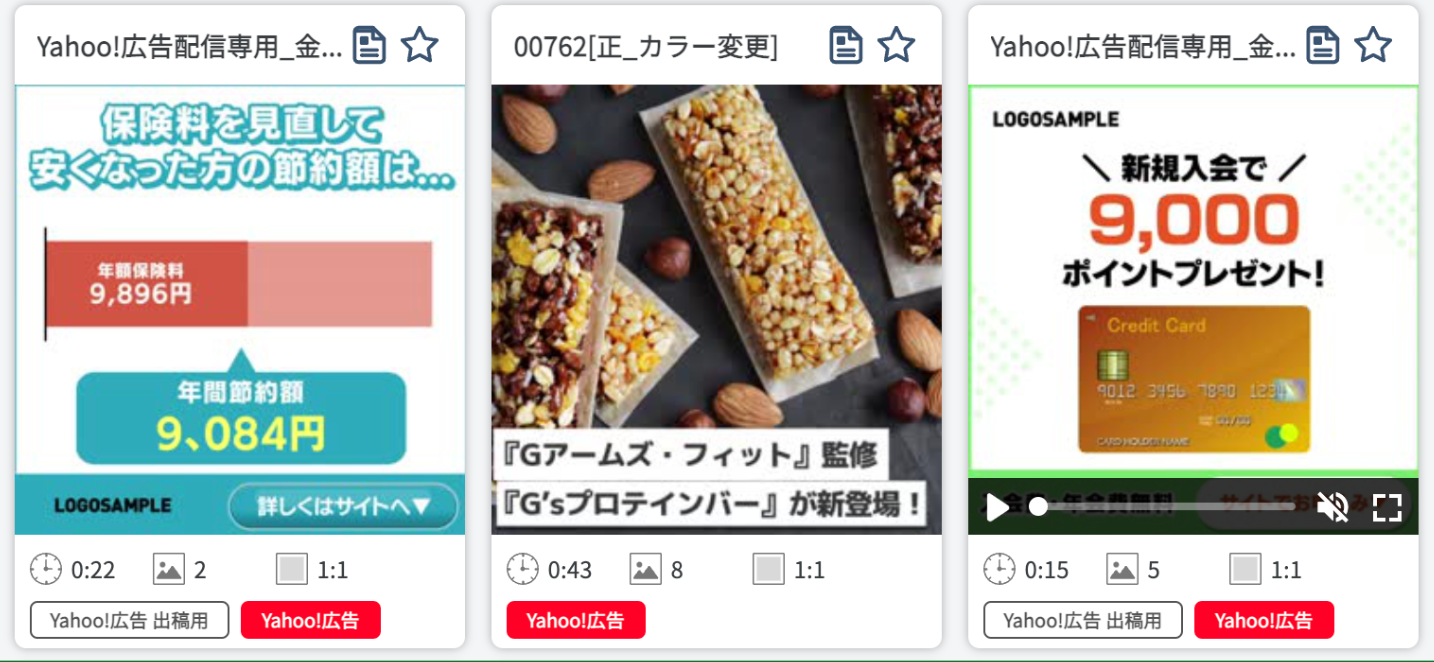Image resolution: width=1434 pixels, height=662 pixels.
Task: Favorite the insurance savings ad with star
Action: [x=420, y=45]
